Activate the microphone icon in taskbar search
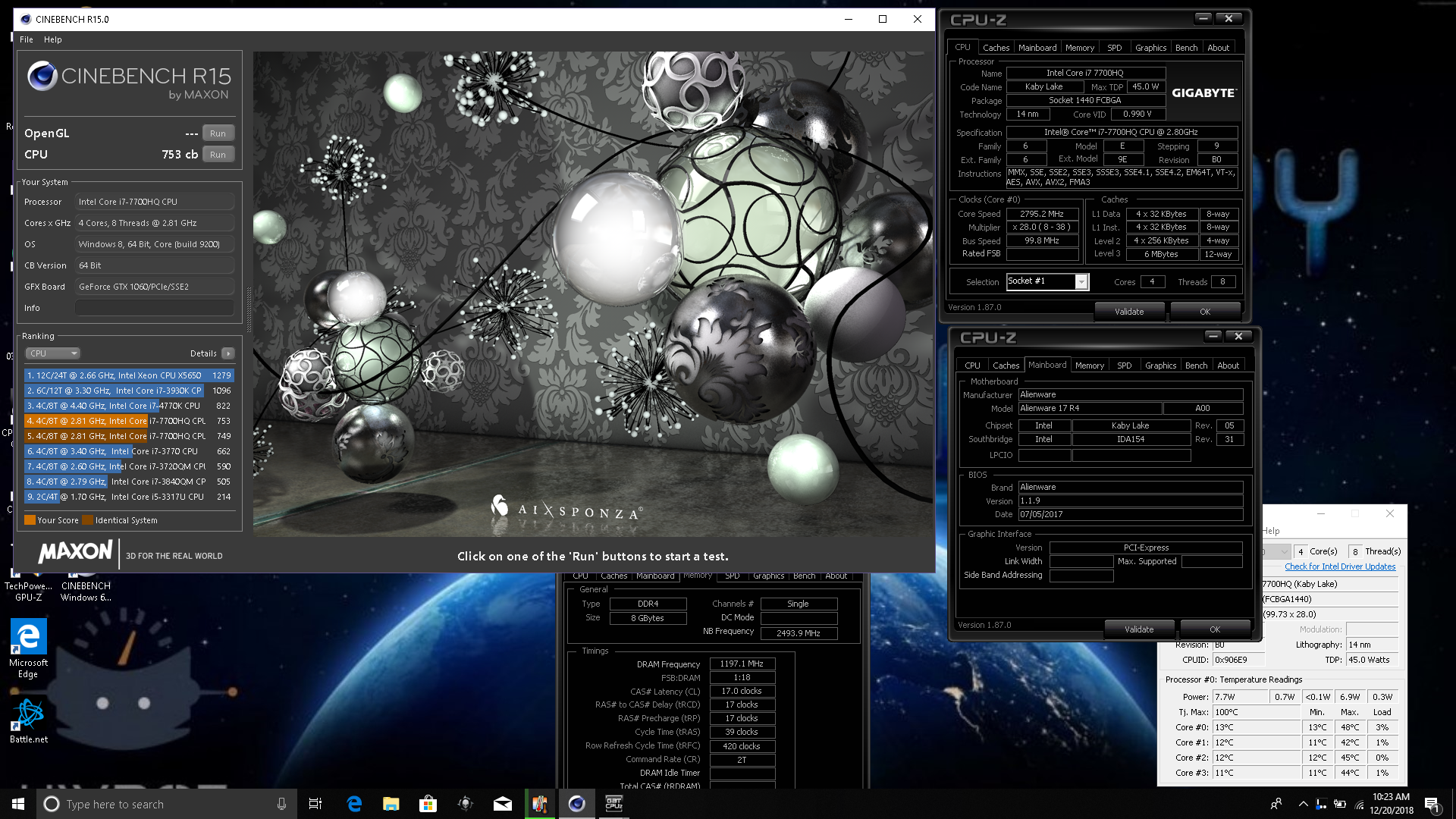Screen dimensions: 1456x819 point(281,804)
